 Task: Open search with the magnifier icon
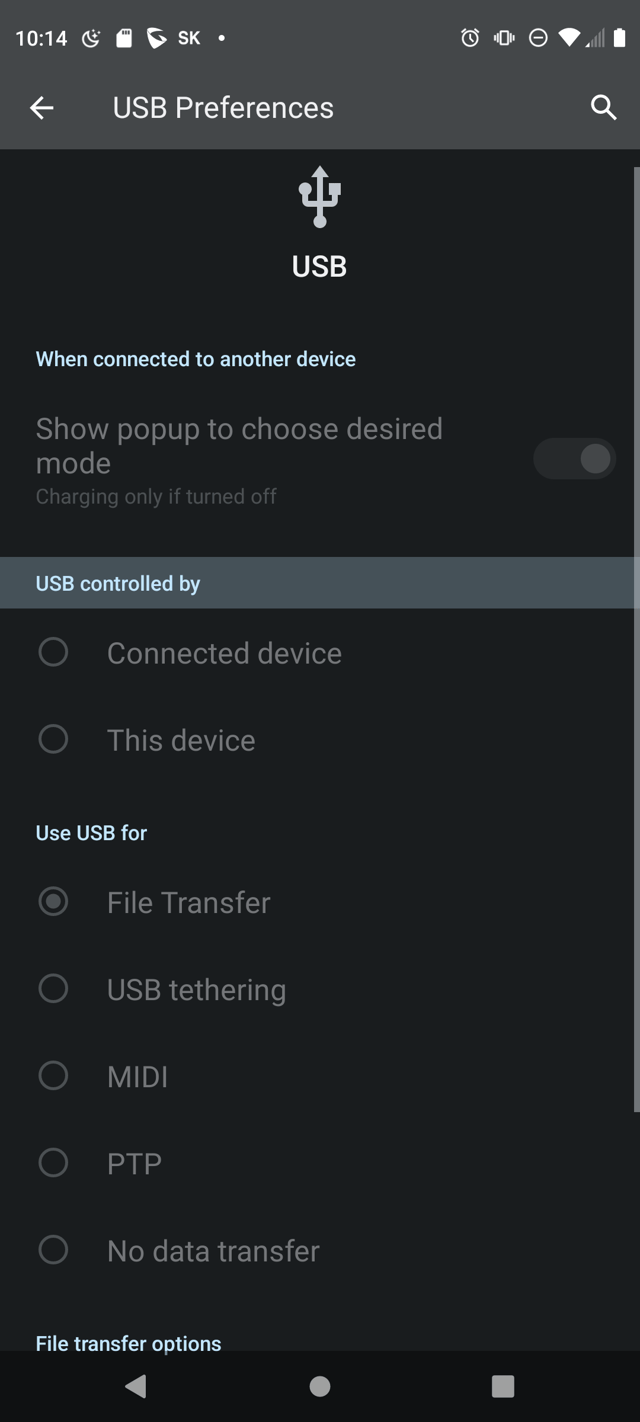[x=603, y=108]
